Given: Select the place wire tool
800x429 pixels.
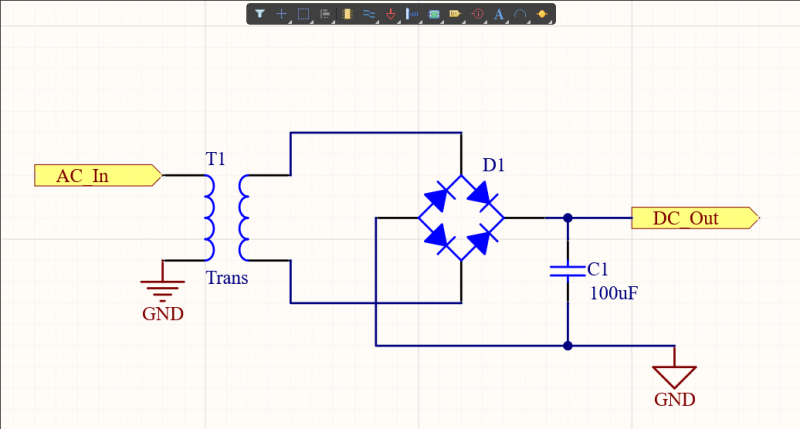Looking at the screenshot, I should click(369, 14).
